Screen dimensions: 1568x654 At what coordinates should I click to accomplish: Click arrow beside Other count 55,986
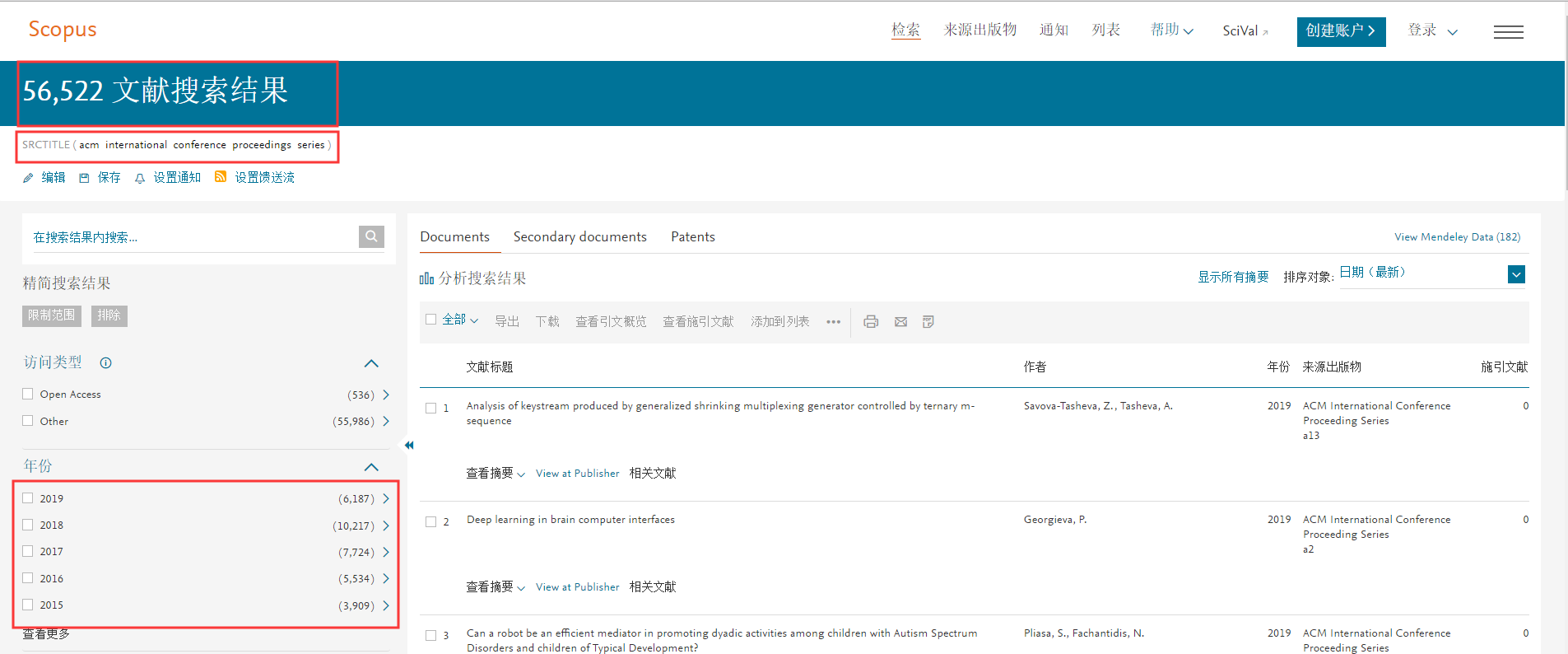tap(386, 422)
